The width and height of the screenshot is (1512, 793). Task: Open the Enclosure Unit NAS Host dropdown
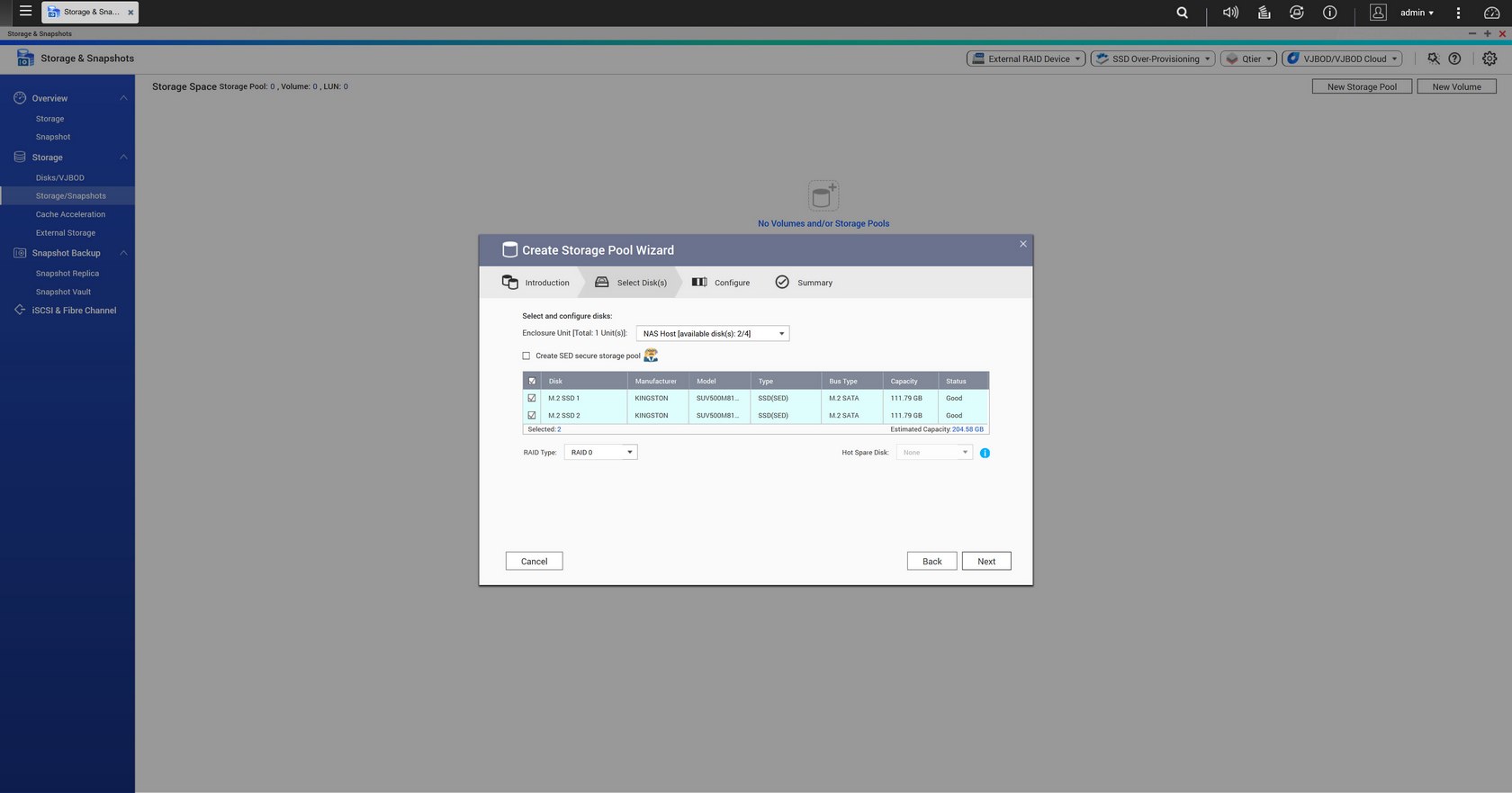coord(713,333)
